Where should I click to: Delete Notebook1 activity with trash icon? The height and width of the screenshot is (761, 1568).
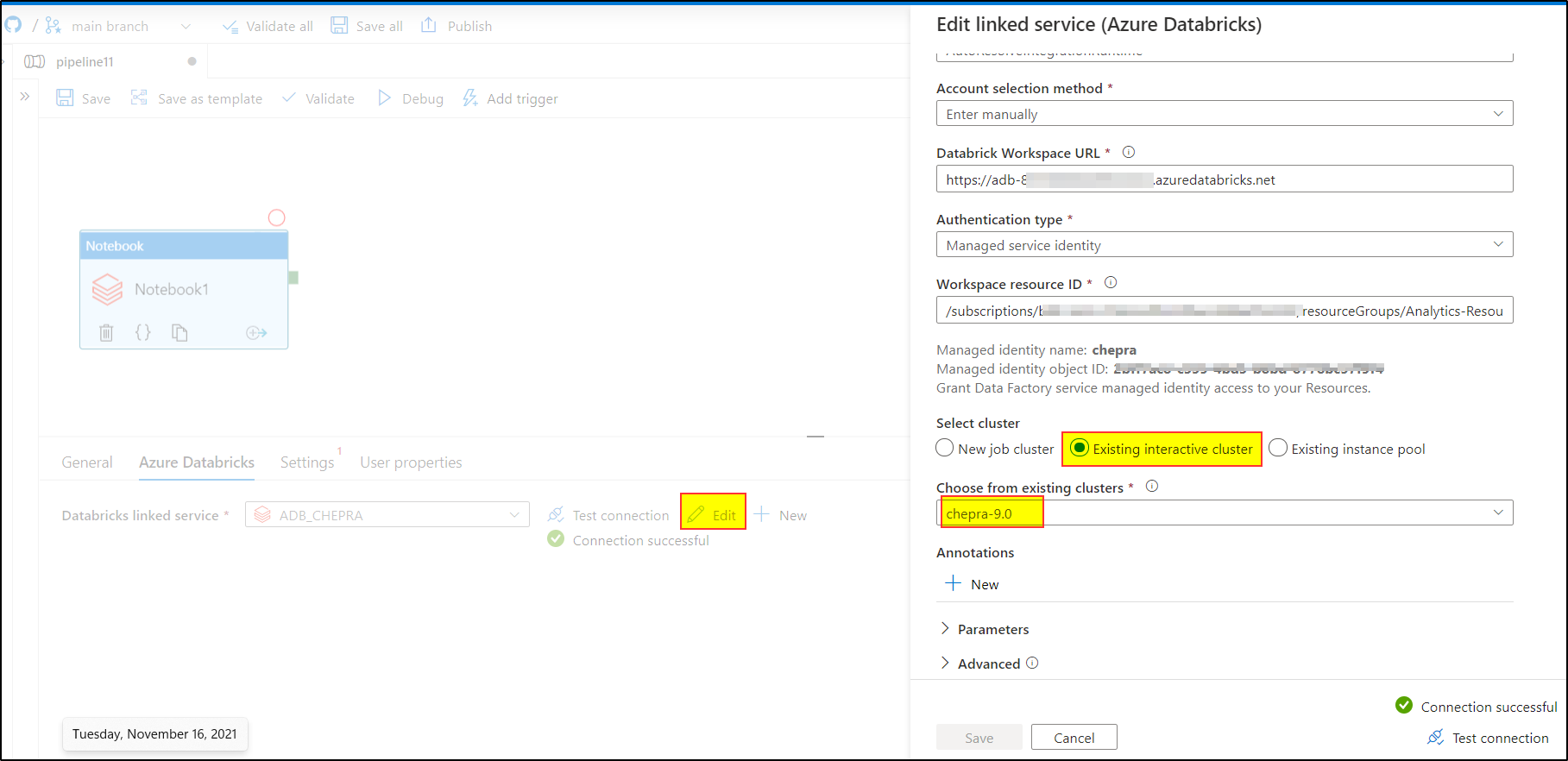[106, 332]
